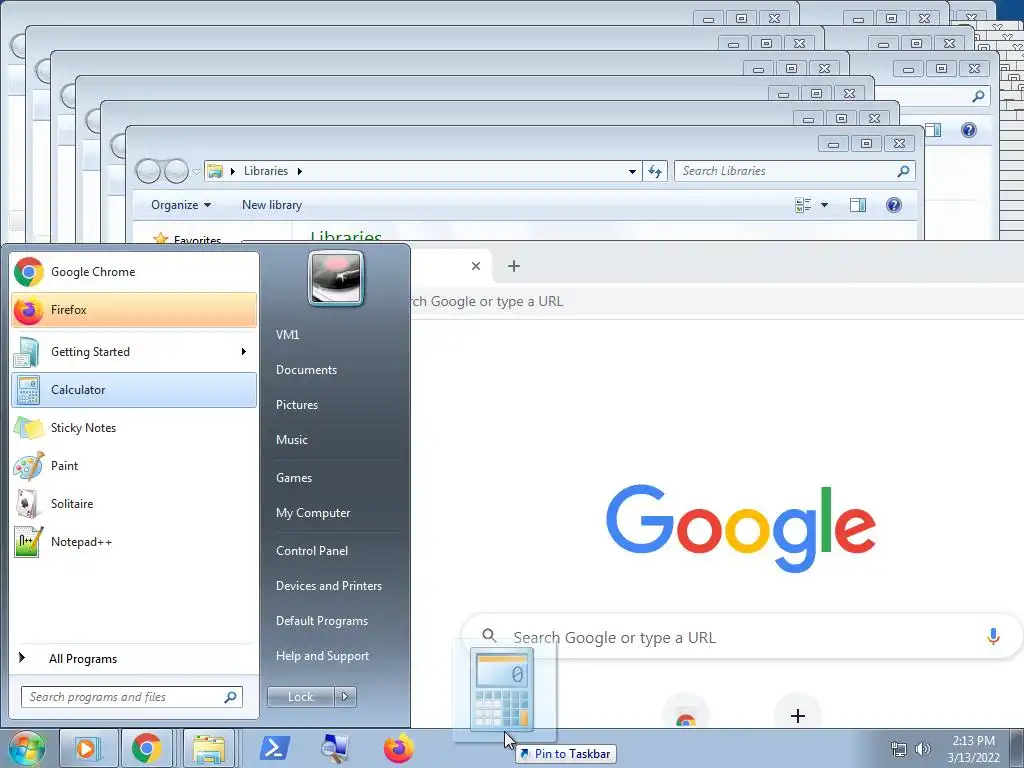
Task: Open the Chrome shortcut tile below search
Action: click(686, 716)
